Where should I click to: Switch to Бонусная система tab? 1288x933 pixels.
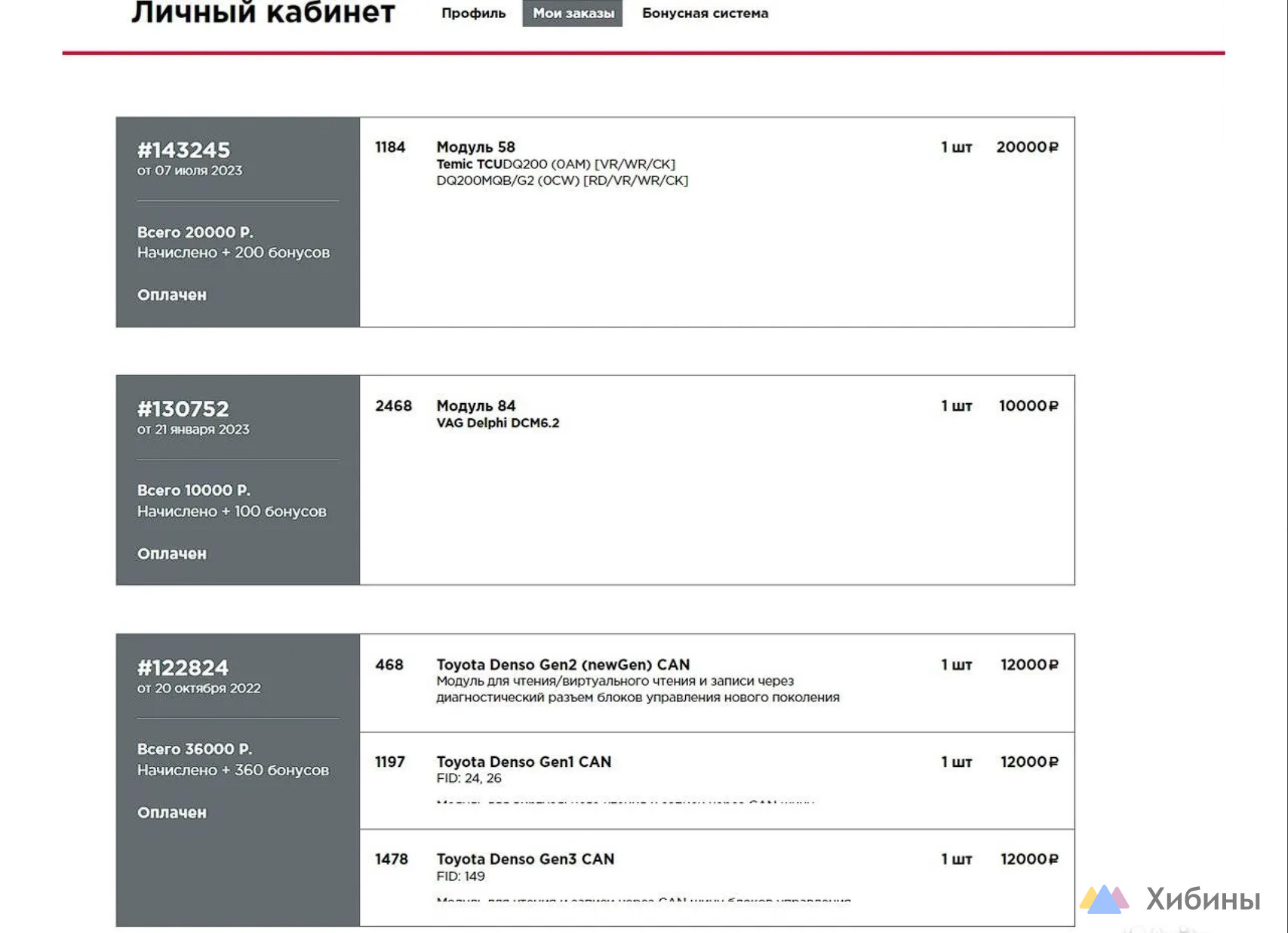point(705,13)
